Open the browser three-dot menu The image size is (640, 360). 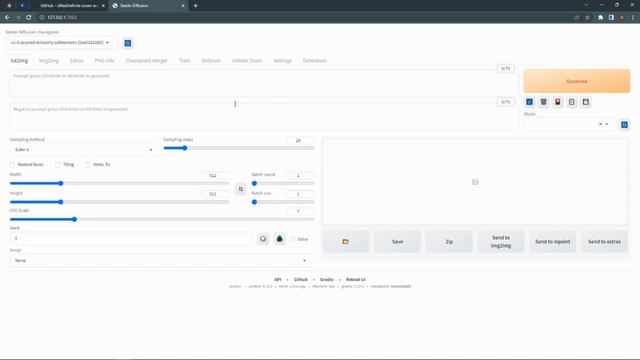[633, 18]
